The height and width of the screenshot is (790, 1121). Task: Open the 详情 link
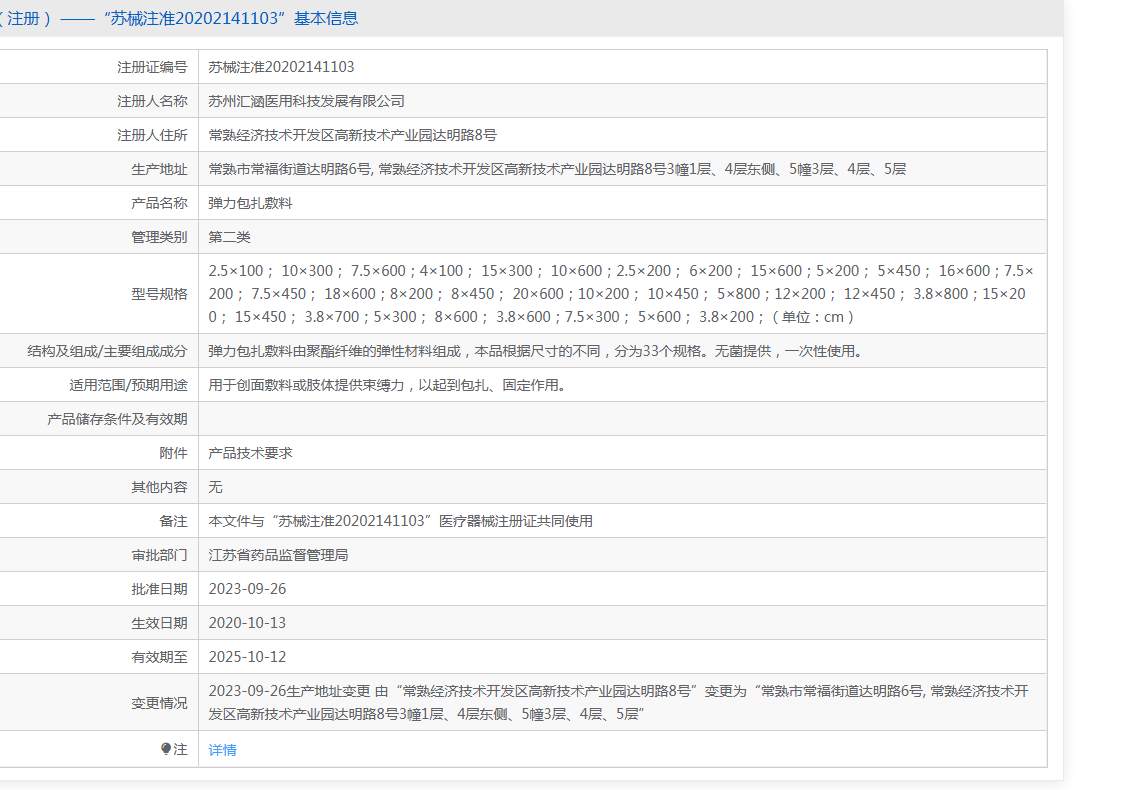click(222, 750)
